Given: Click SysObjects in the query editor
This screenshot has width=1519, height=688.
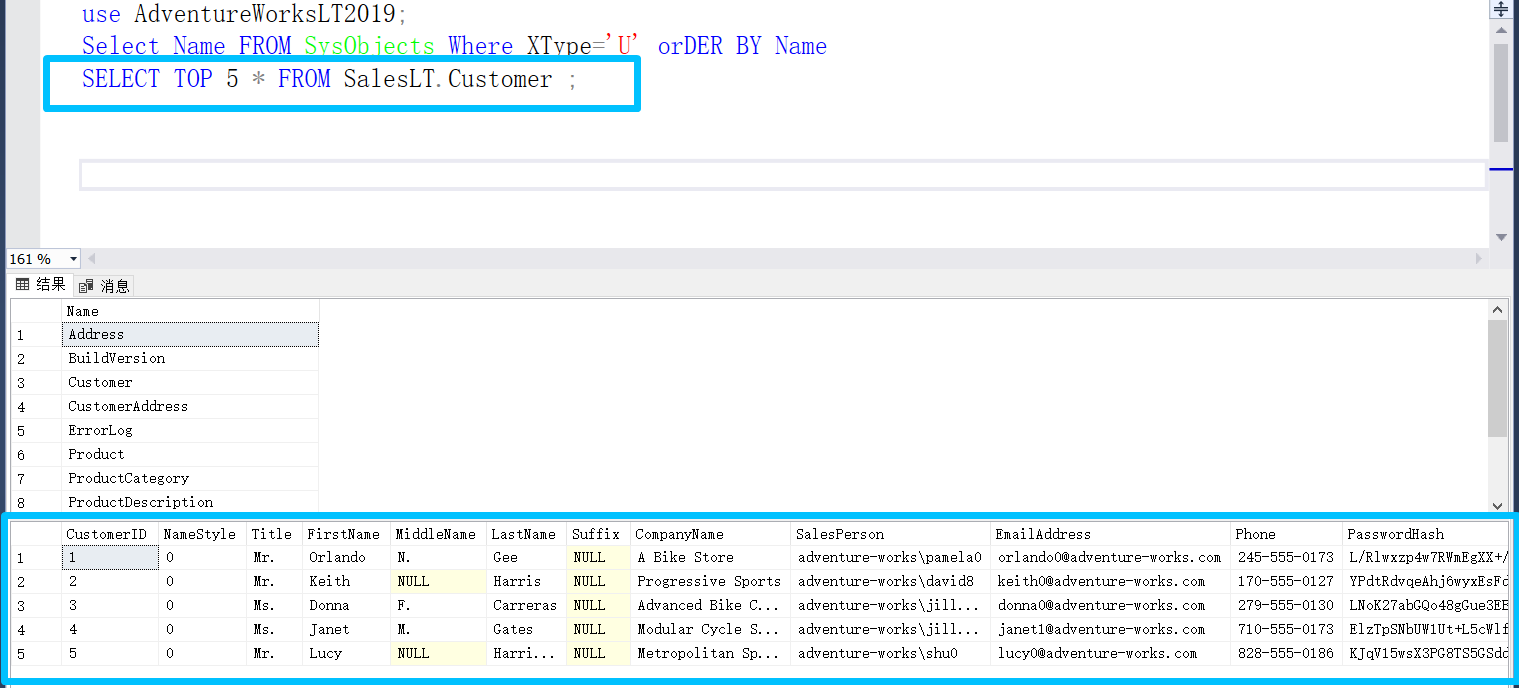Looking at the screenshot, I should (369, 46).
